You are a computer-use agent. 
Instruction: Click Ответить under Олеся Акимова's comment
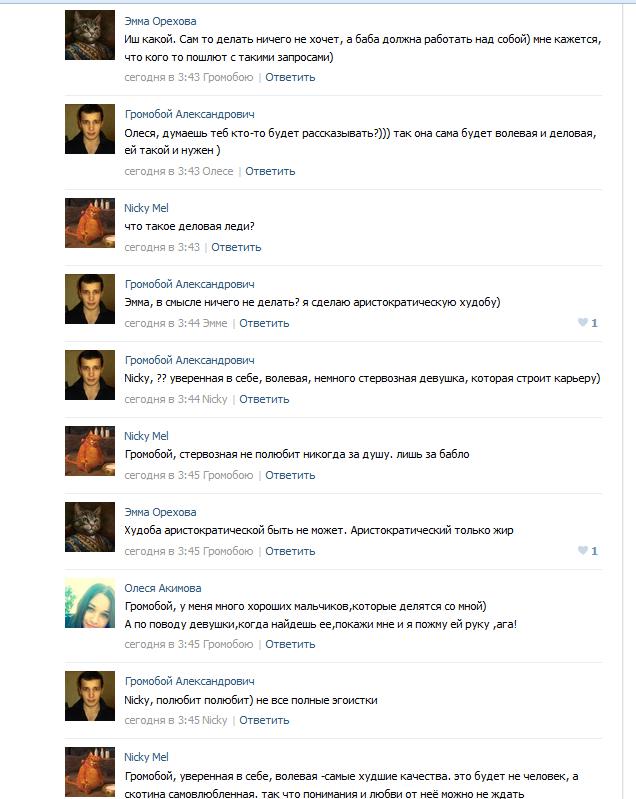pos(290,644)
